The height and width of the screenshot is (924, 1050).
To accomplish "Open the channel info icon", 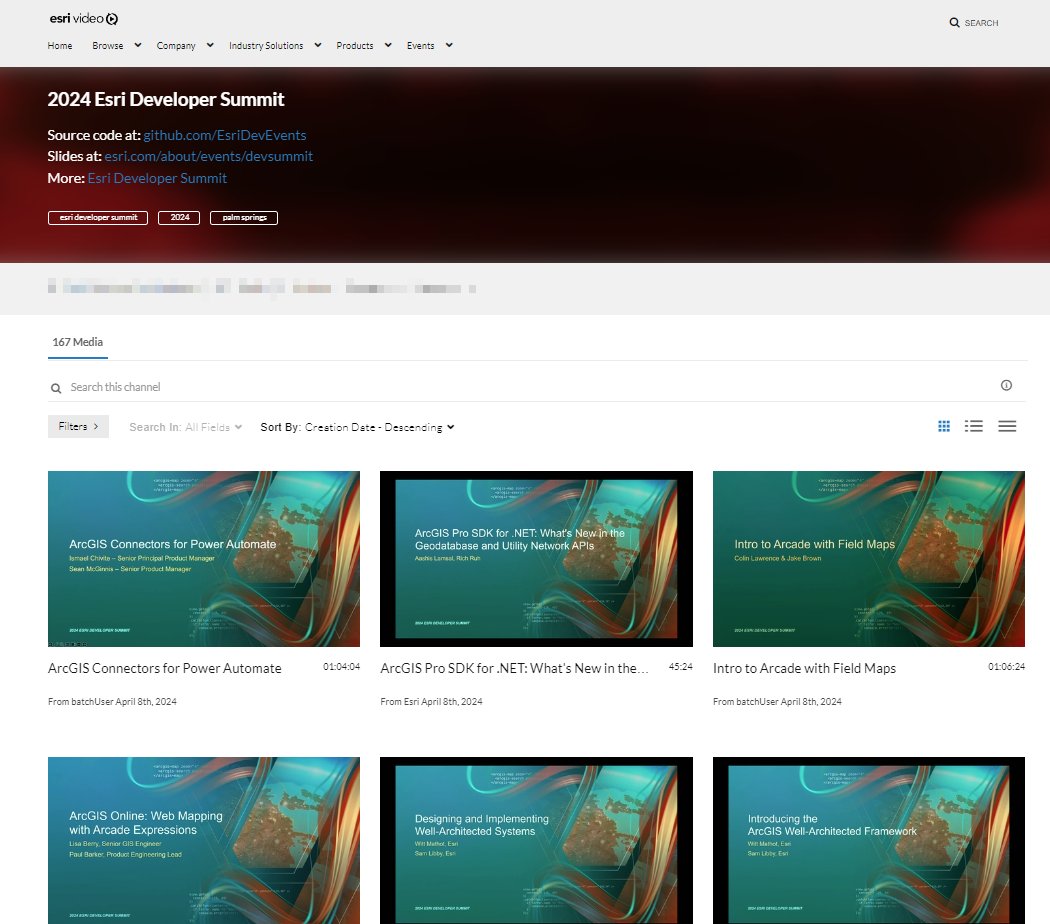I will [x=1006, y=384].
